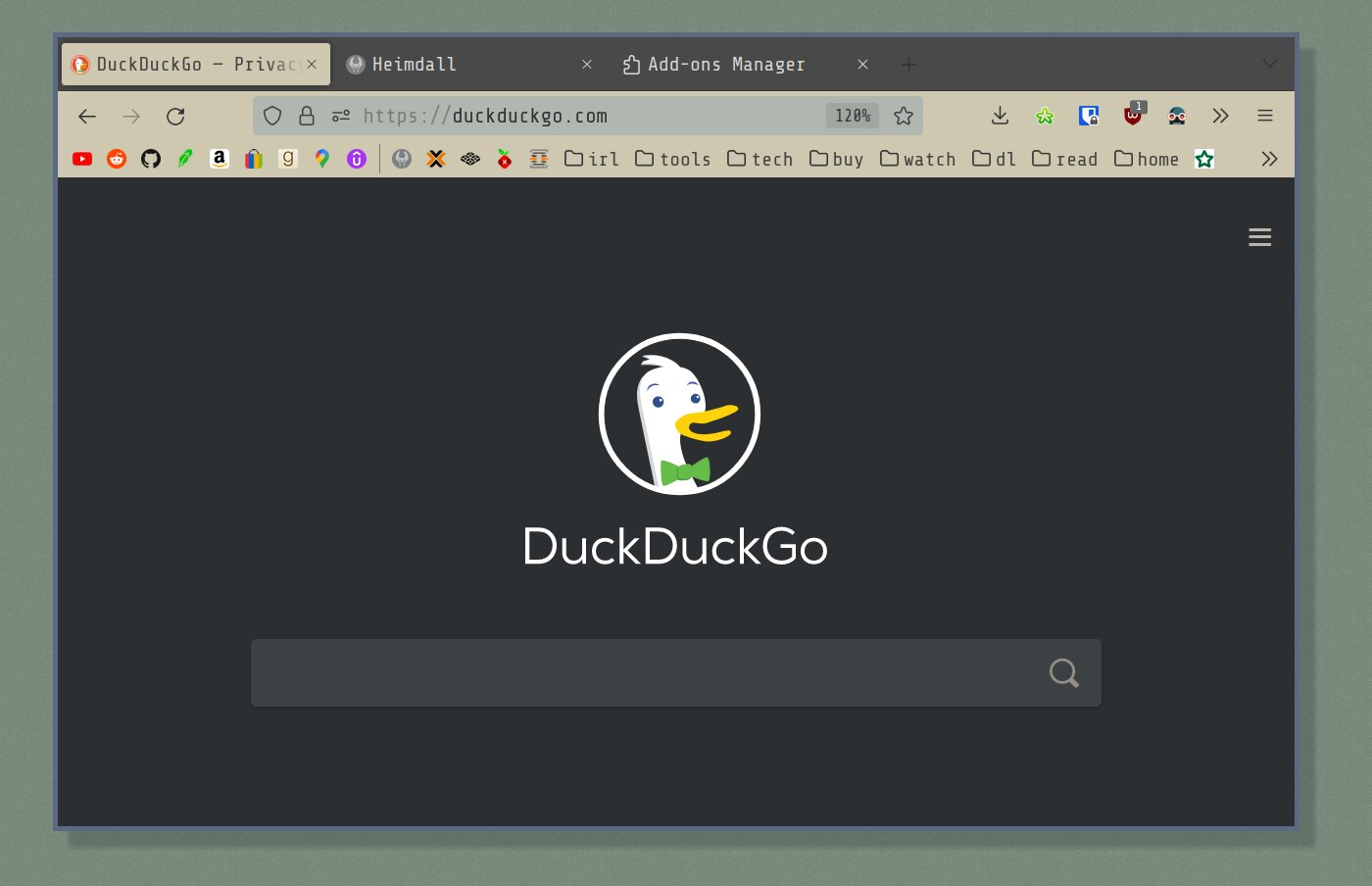Close the Heimdall tab

point(587,64)
